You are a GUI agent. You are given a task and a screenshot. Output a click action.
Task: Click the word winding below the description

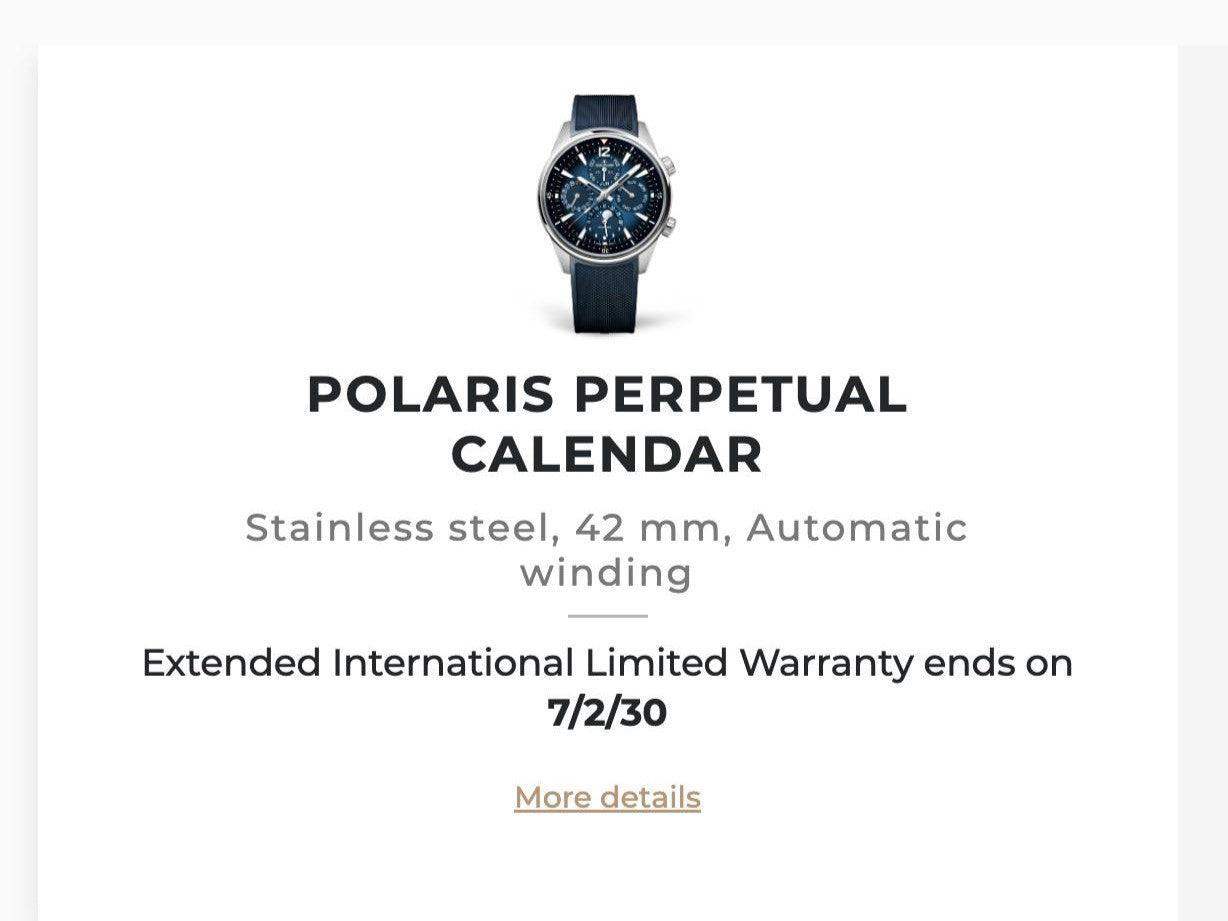pos(606,573)
